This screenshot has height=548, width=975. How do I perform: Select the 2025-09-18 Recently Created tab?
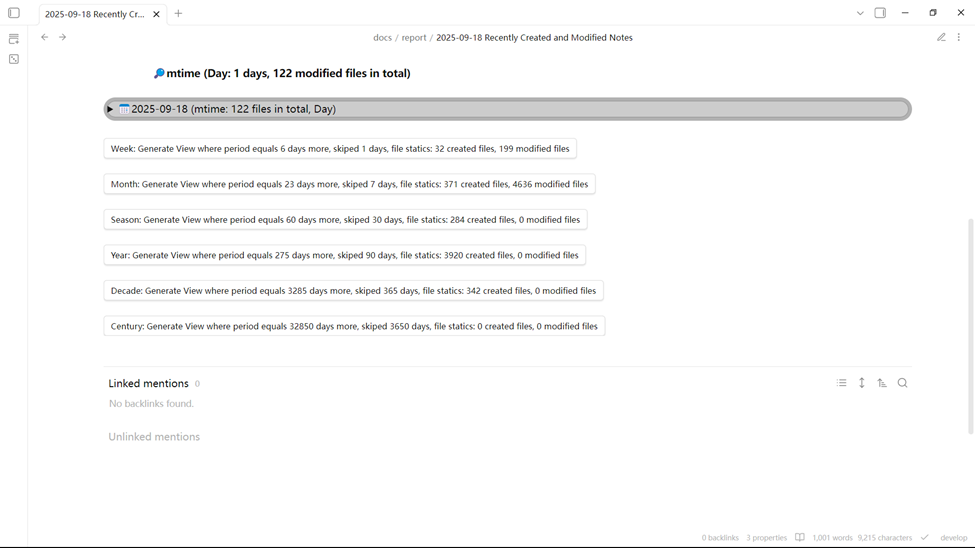95,14
